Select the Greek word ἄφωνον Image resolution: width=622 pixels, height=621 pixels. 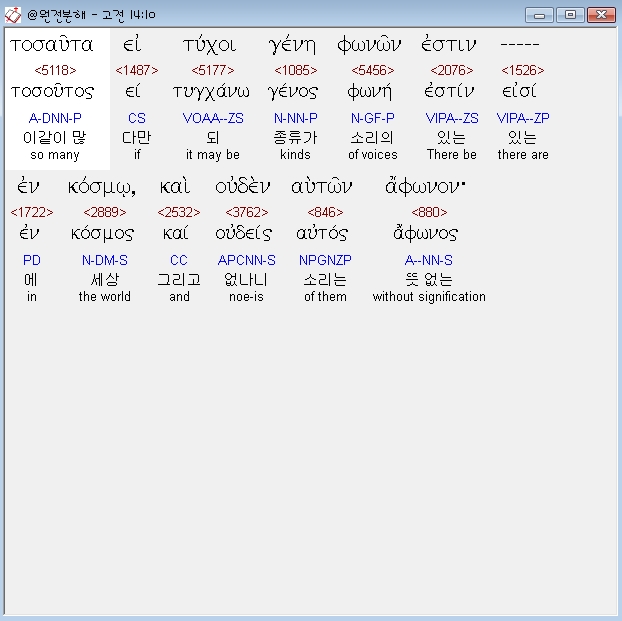(x=425, y=186)
